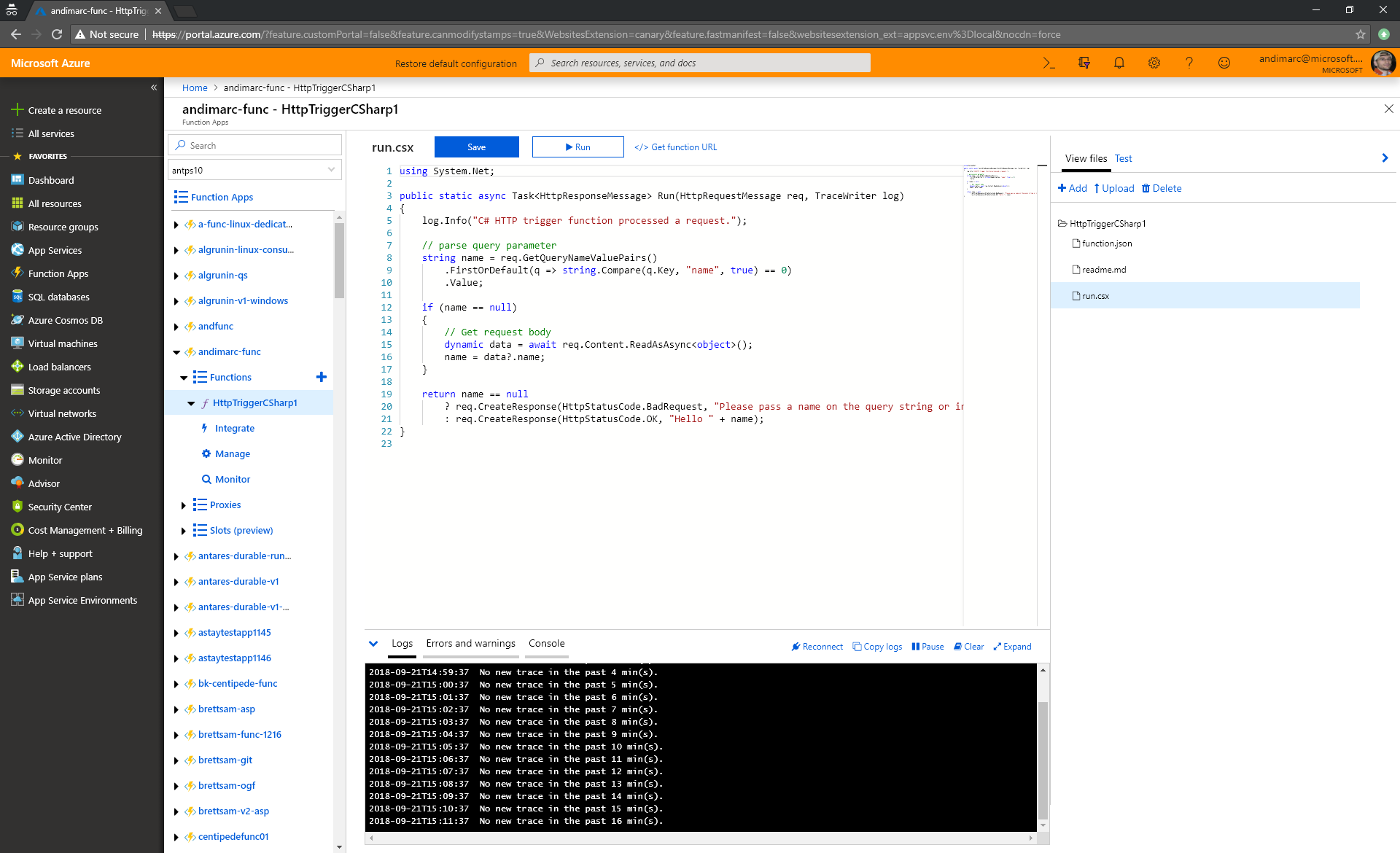Click Restore default configuration
The width and height of the screenshot is (1400, 853).
point(456,63)
